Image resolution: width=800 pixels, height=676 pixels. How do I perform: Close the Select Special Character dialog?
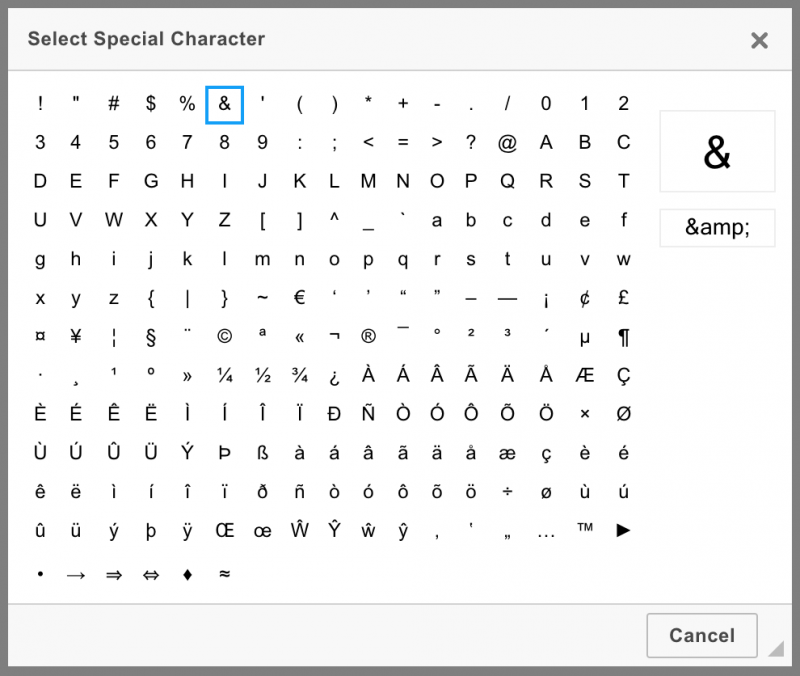pos(759,40)
